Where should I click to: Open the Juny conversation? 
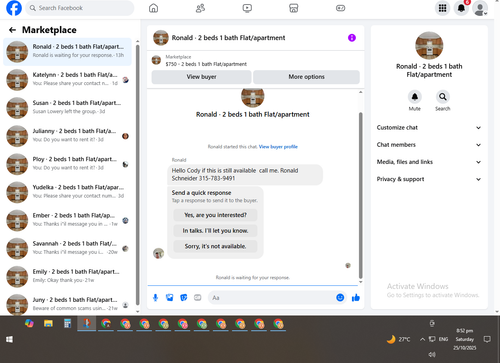67,304
